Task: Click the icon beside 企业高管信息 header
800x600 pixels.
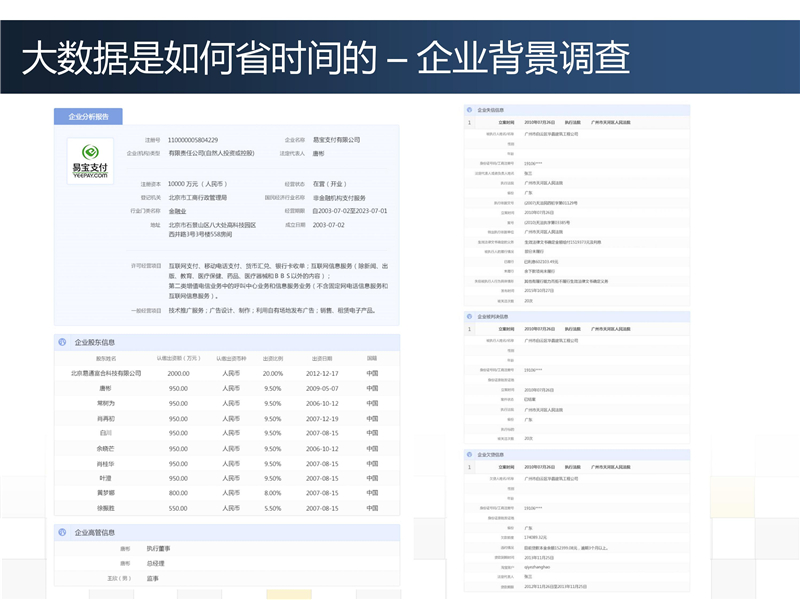Action: click(x=63, y=533)
